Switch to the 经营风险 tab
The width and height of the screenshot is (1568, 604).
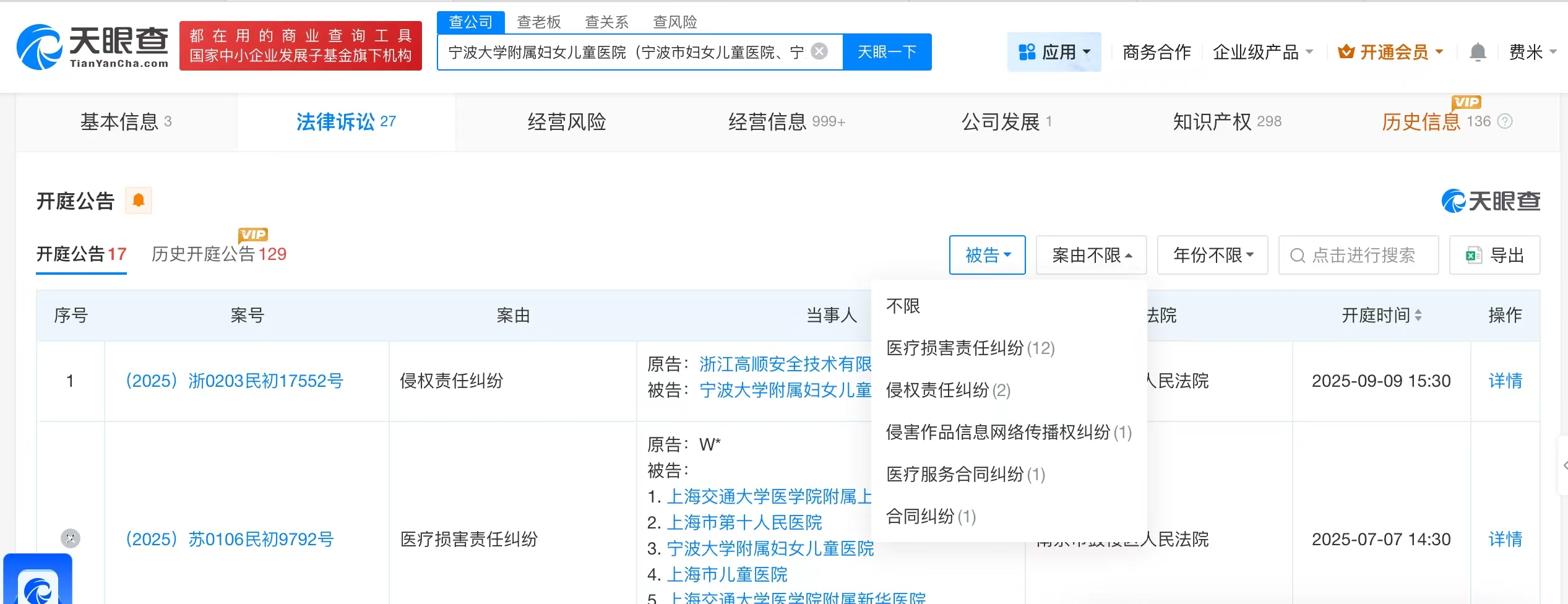click(x=566, y=122)
